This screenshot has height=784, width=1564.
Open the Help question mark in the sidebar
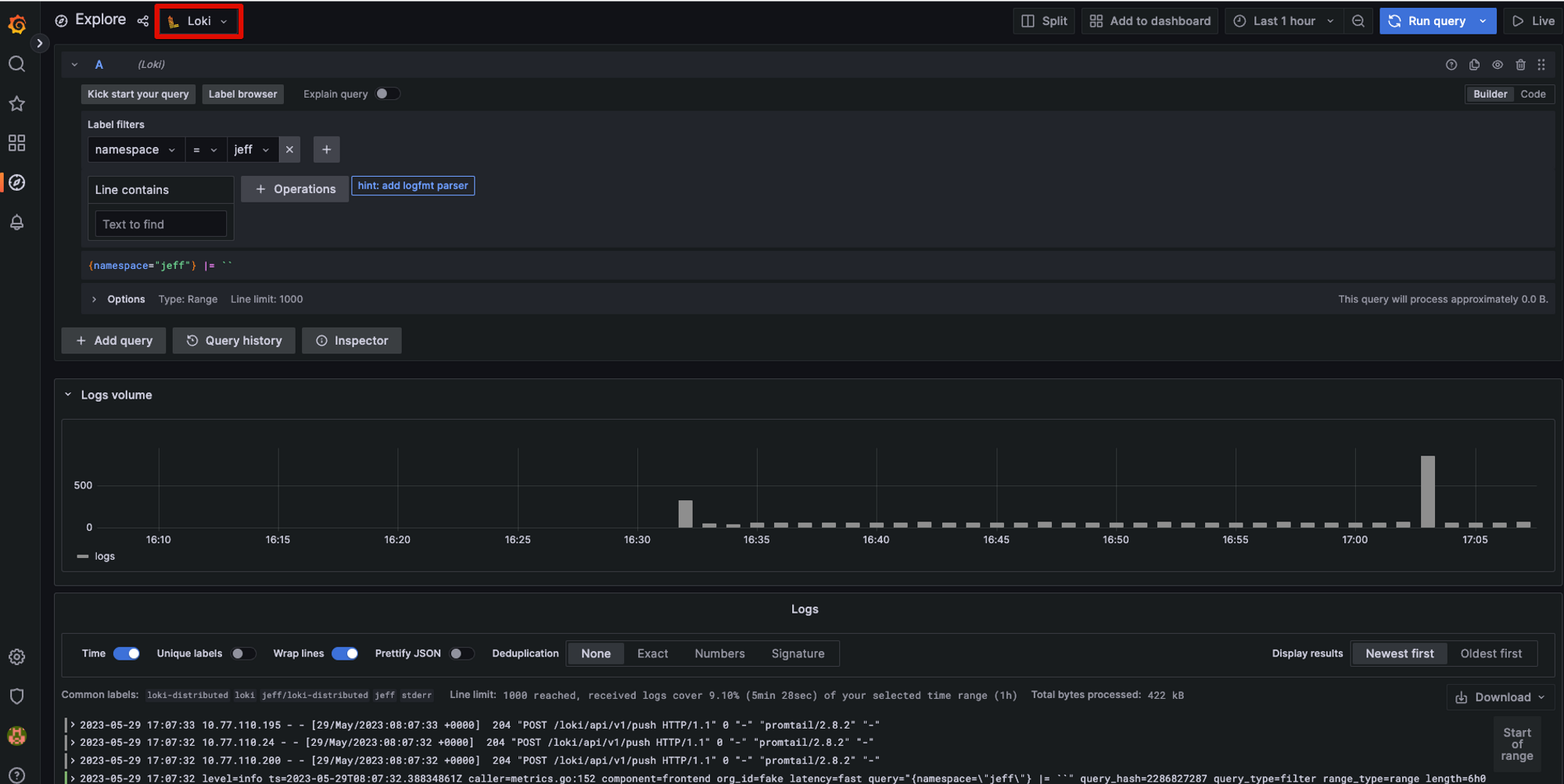point(16,775)
